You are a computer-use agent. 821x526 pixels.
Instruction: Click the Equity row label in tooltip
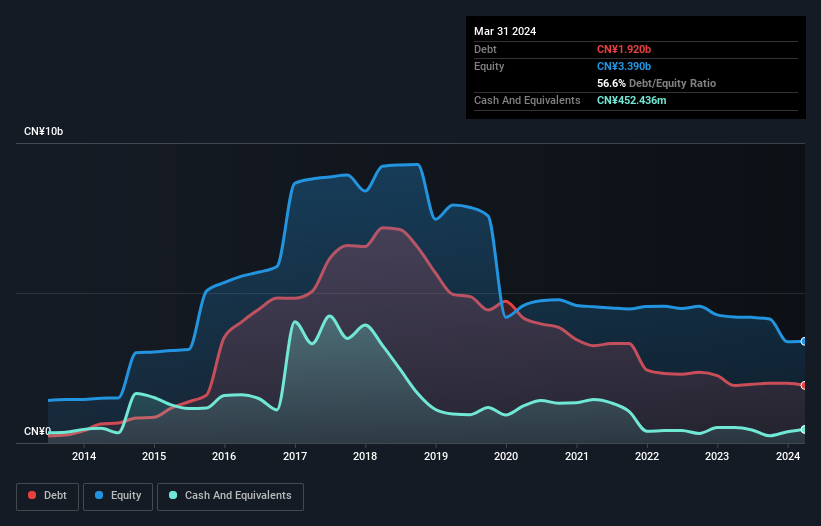(x=489, y=66)
